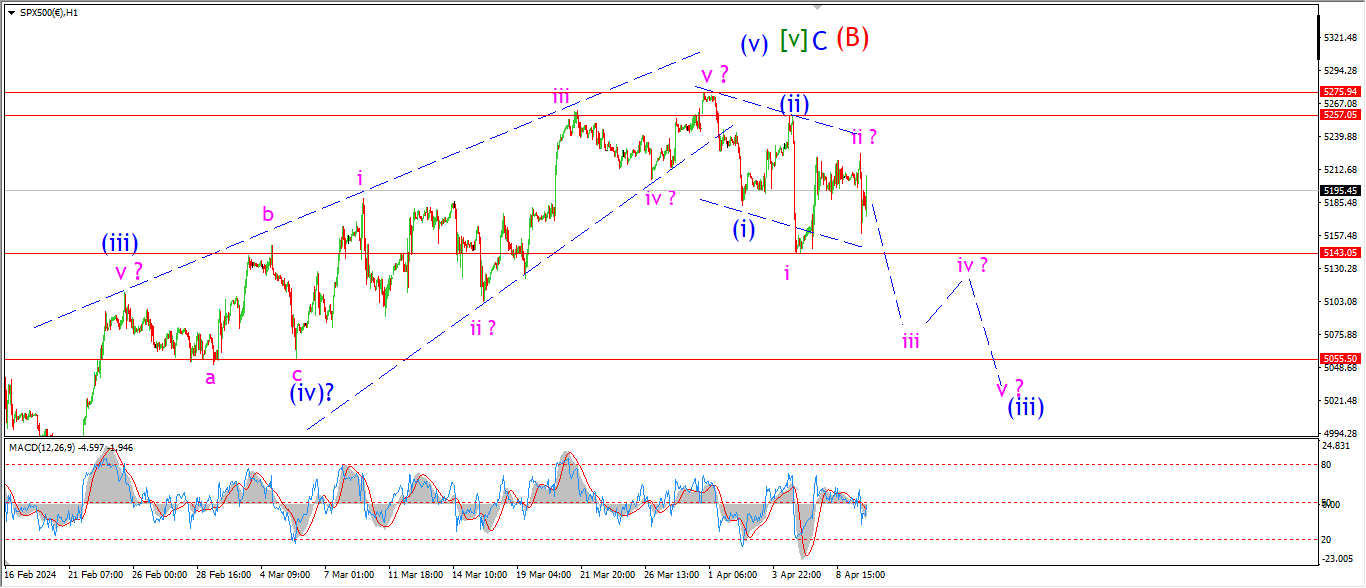
Task: Click the blue (i) wave label
Action: tap(743, 228)
